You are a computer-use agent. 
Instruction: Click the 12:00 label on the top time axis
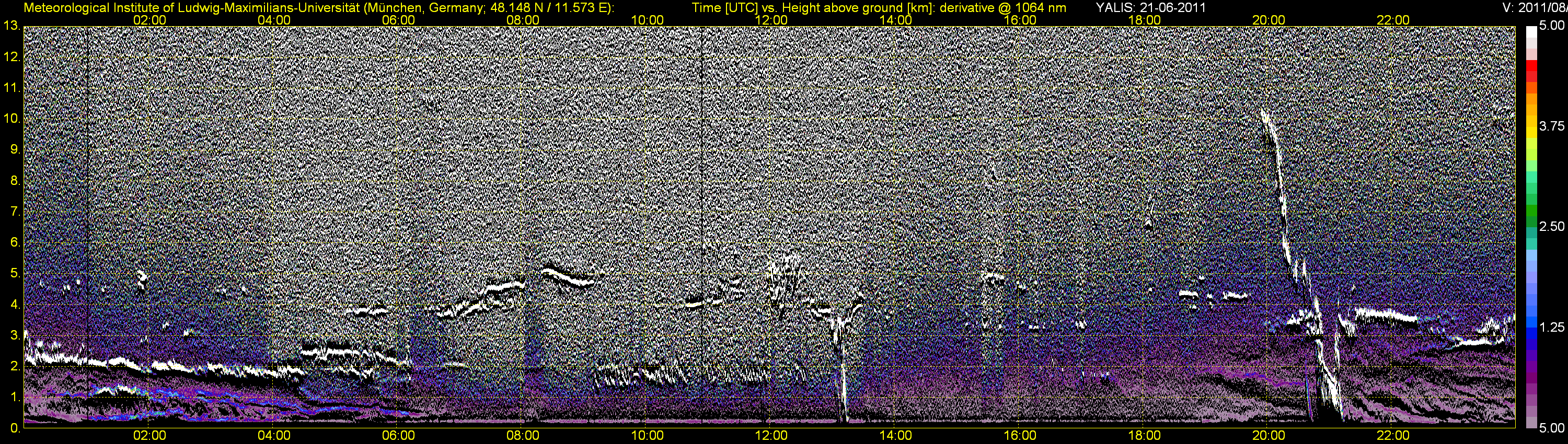click(771, 20)
